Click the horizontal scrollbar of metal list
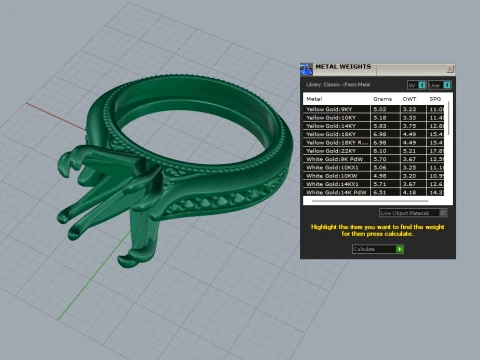The width and height of the screenshot is (480, 360). tap(370, 201)
